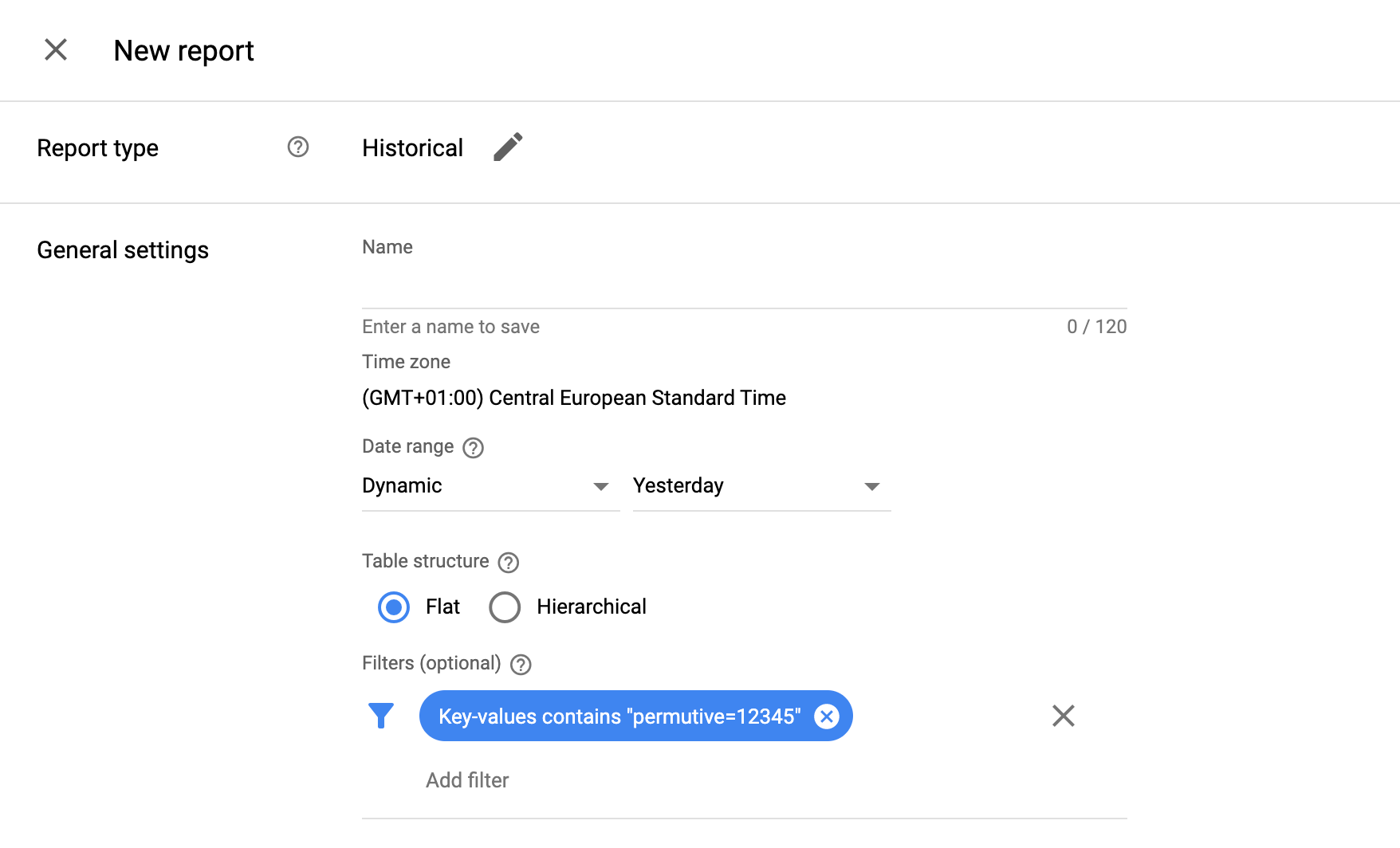Viewport: 1400px width, 848px height.
Task: Edit the Key-values contains permutive filter chip
Action: point(619,716)
